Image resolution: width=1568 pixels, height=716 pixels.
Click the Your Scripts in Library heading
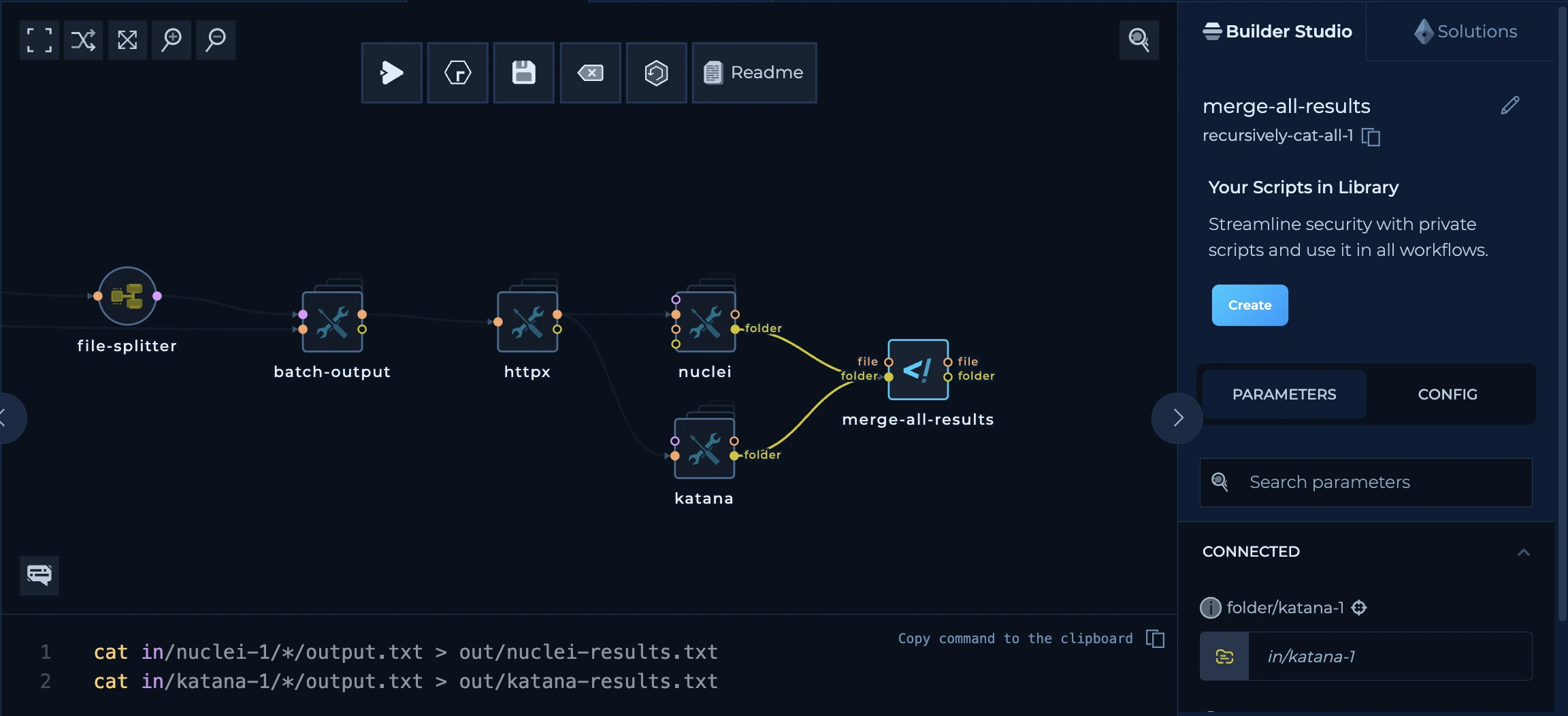(x=1303, y=187)
